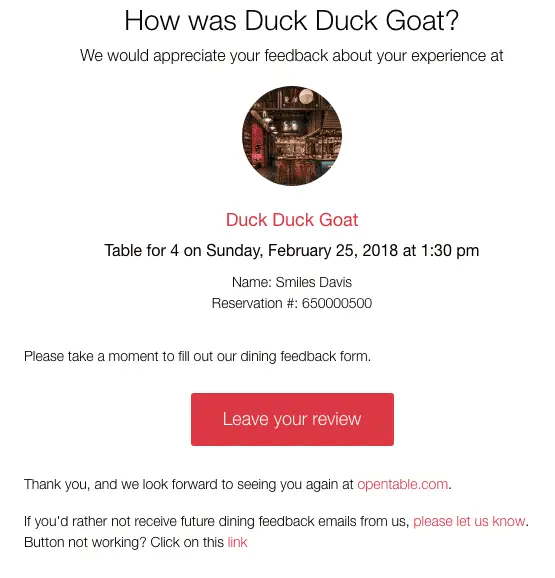Click the word Reservation #: label
This screenshot has height=578, width=555.
(x=255, y=303)
